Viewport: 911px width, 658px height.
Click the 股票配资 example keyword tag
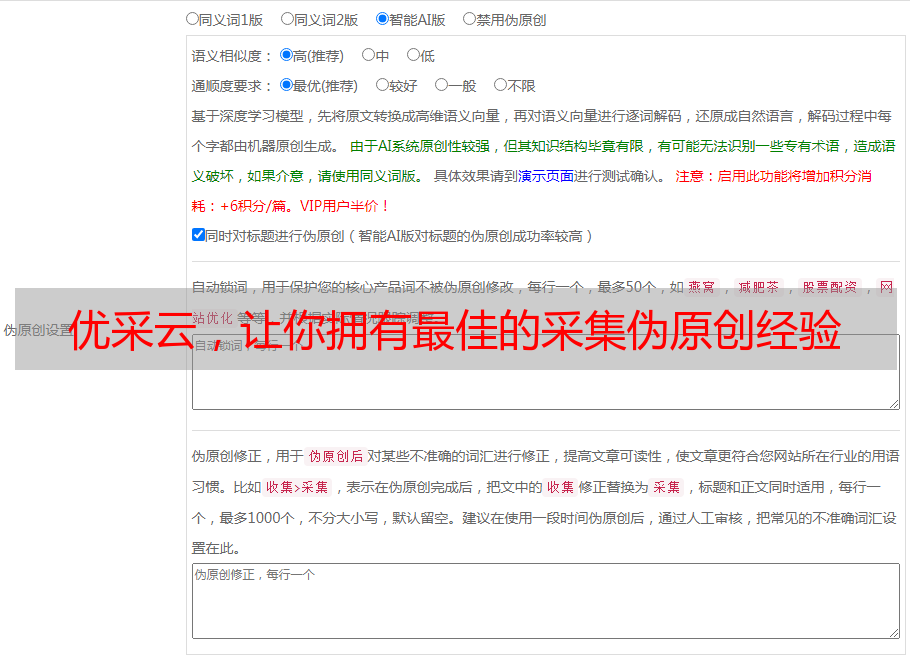point(830,287)
